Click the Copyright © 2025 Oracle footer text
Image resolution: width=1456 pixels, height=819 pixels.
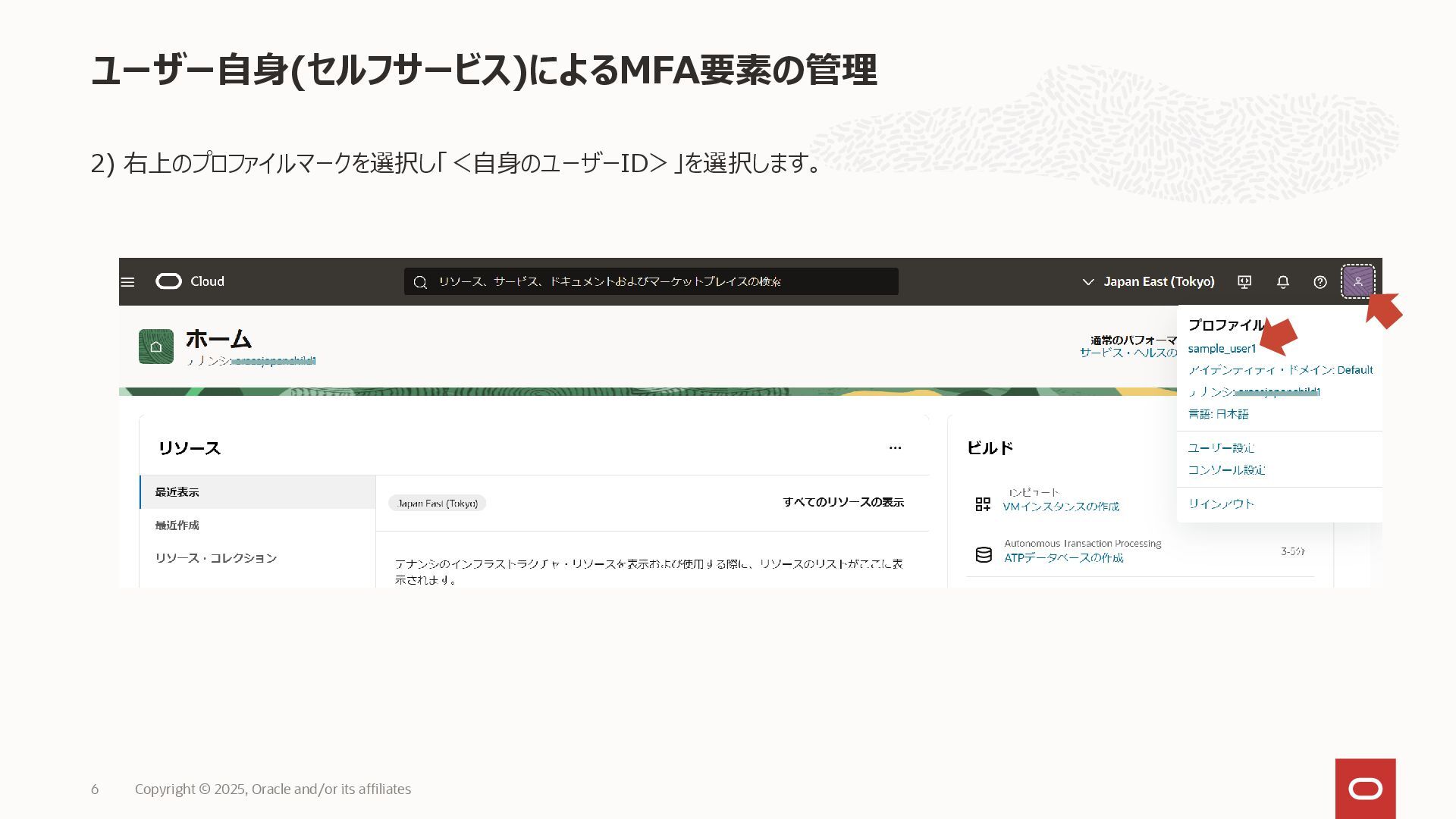[273, 789]
